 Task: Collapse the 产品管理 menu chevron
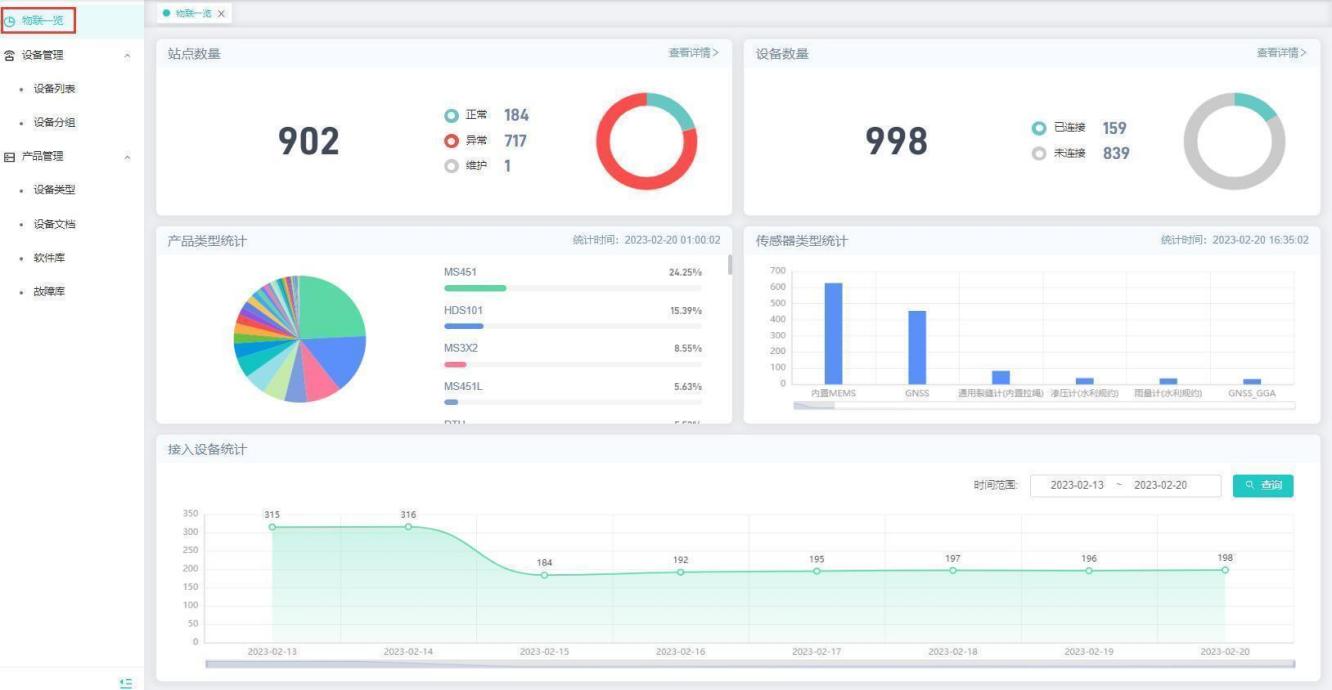pyautogui.click(x=126, y=157)
